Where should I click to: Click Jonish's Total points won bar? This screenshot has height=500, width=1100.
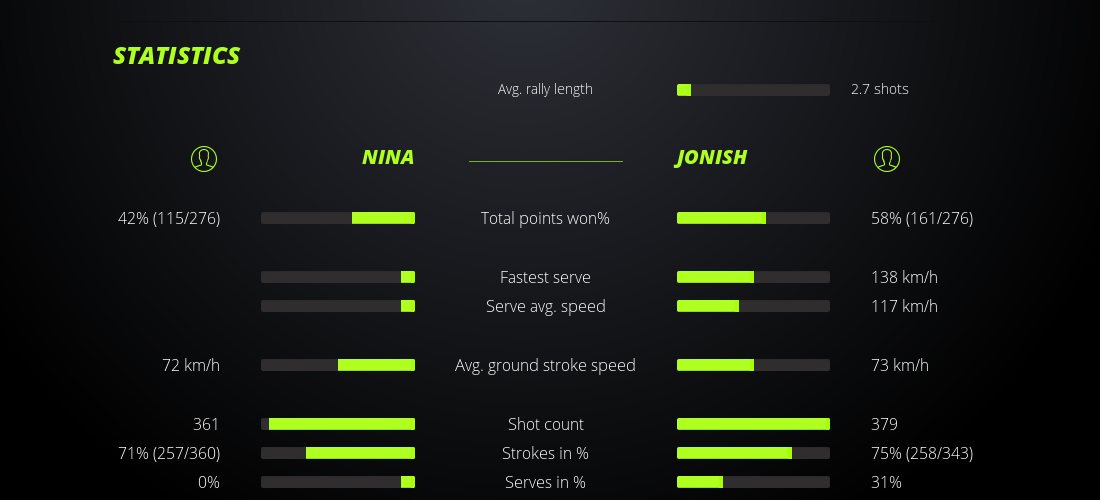coord(753,218)
